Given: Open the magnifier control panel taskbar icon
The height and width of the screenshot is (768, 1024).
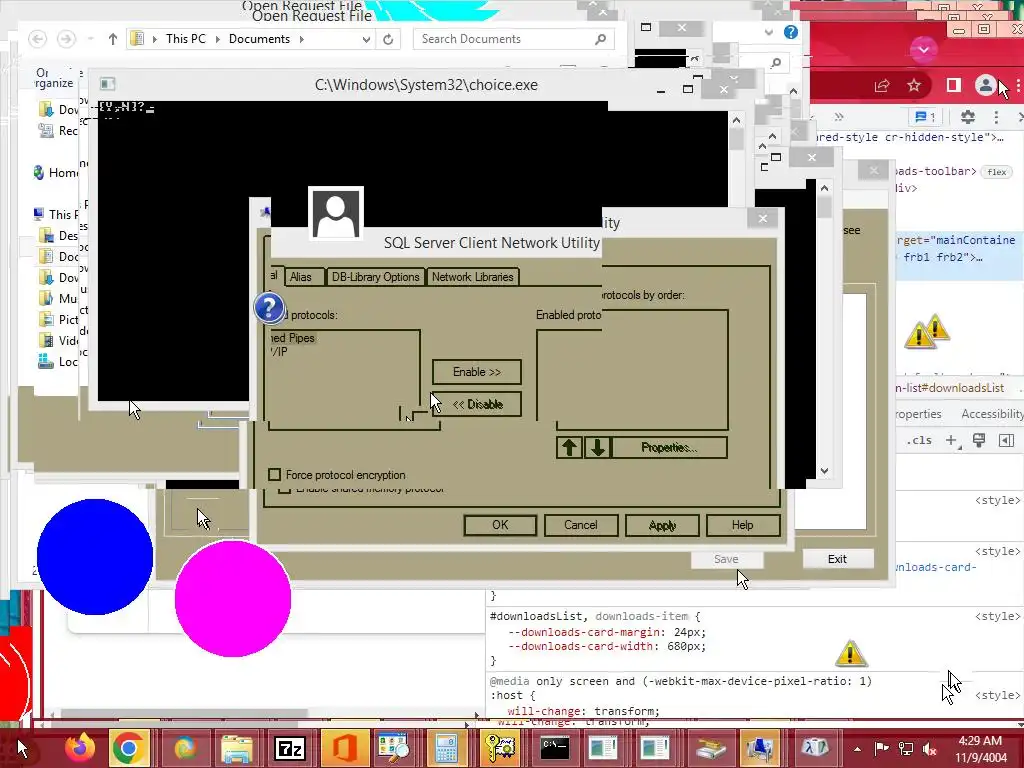Looking at the screenshot, I should click(394, 748).
